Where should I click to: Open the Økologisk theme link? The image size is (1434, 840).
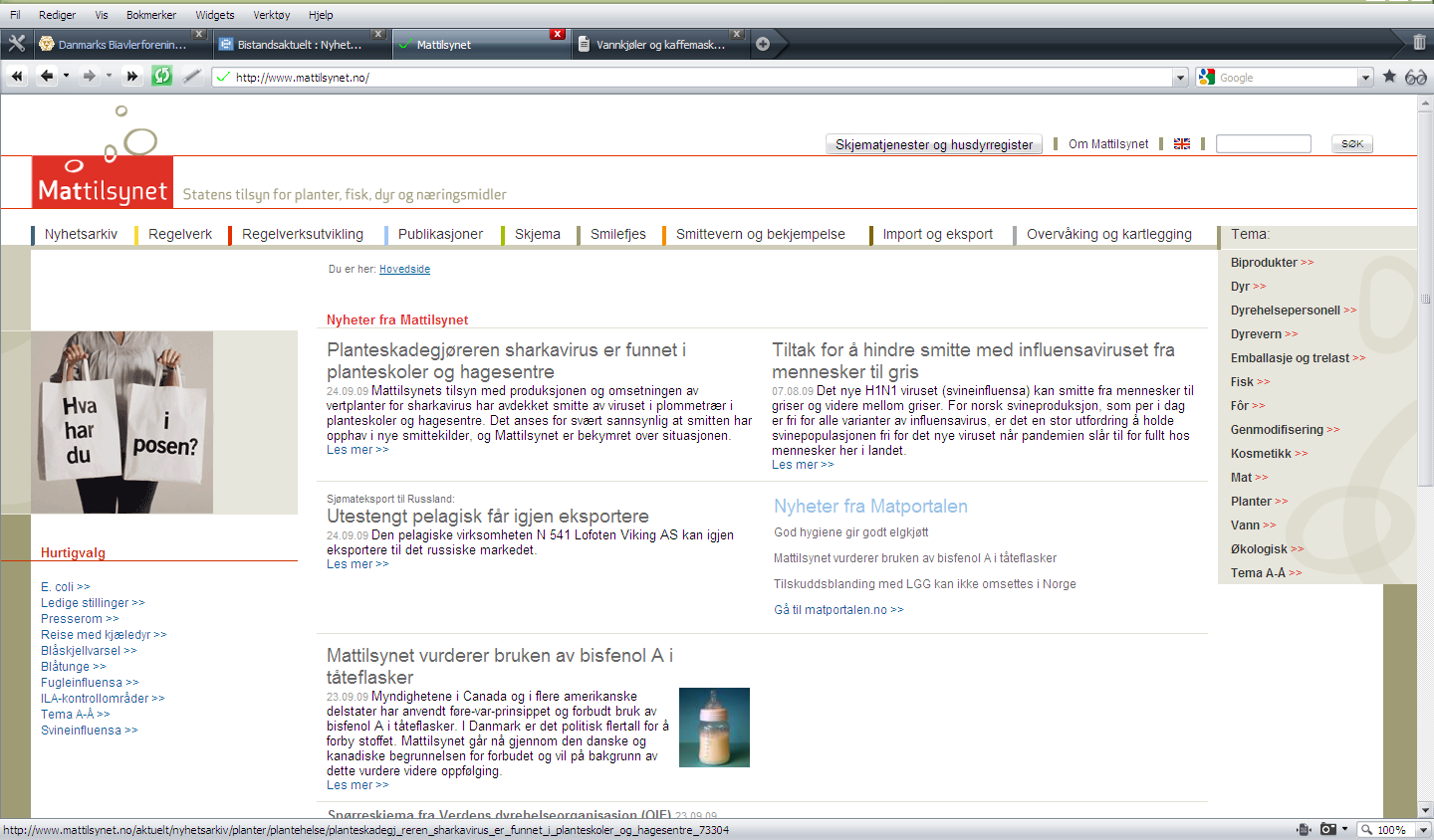(x=1267, y=549)
